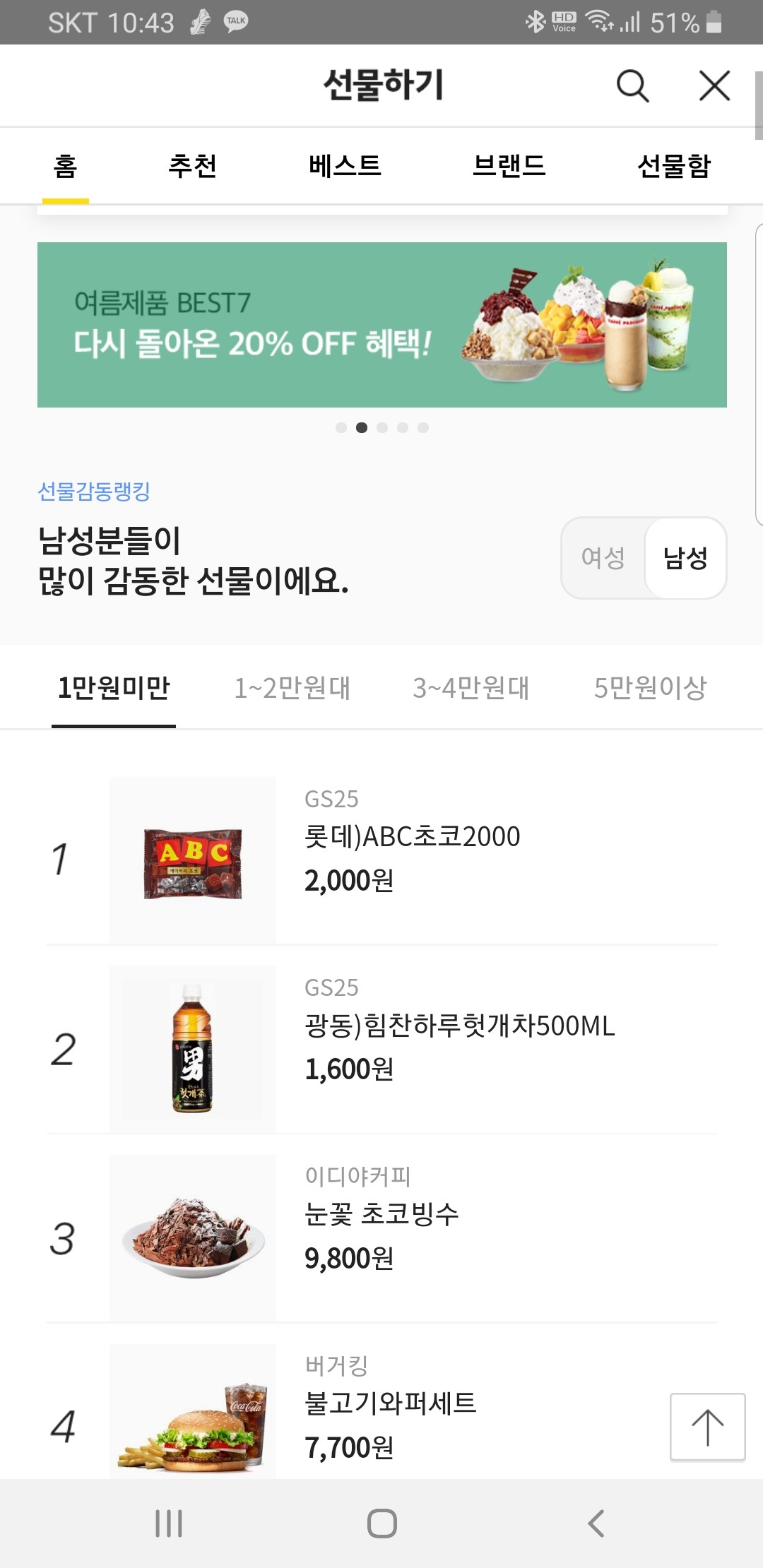Tap the scroll-to-top arrow button
The image size is (763, 1568).
click(x=707, y=1426)
